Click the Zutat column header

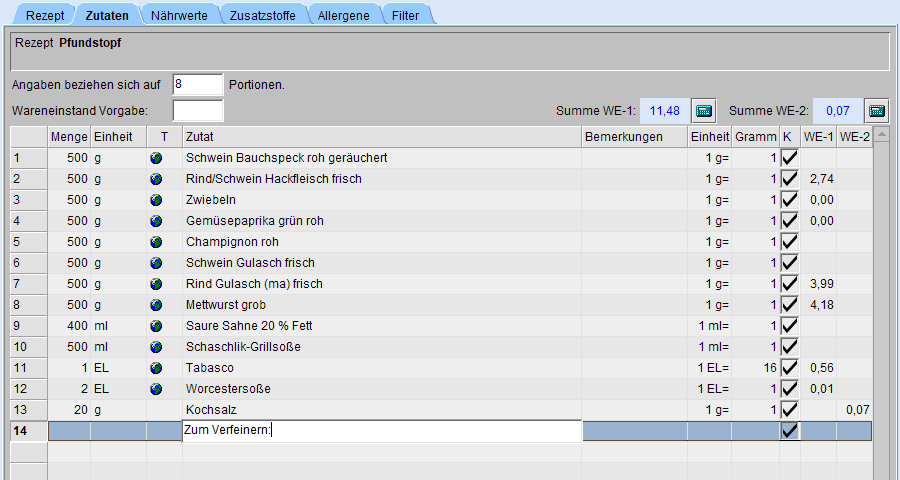pyautogui.click(x=380, y=137)
